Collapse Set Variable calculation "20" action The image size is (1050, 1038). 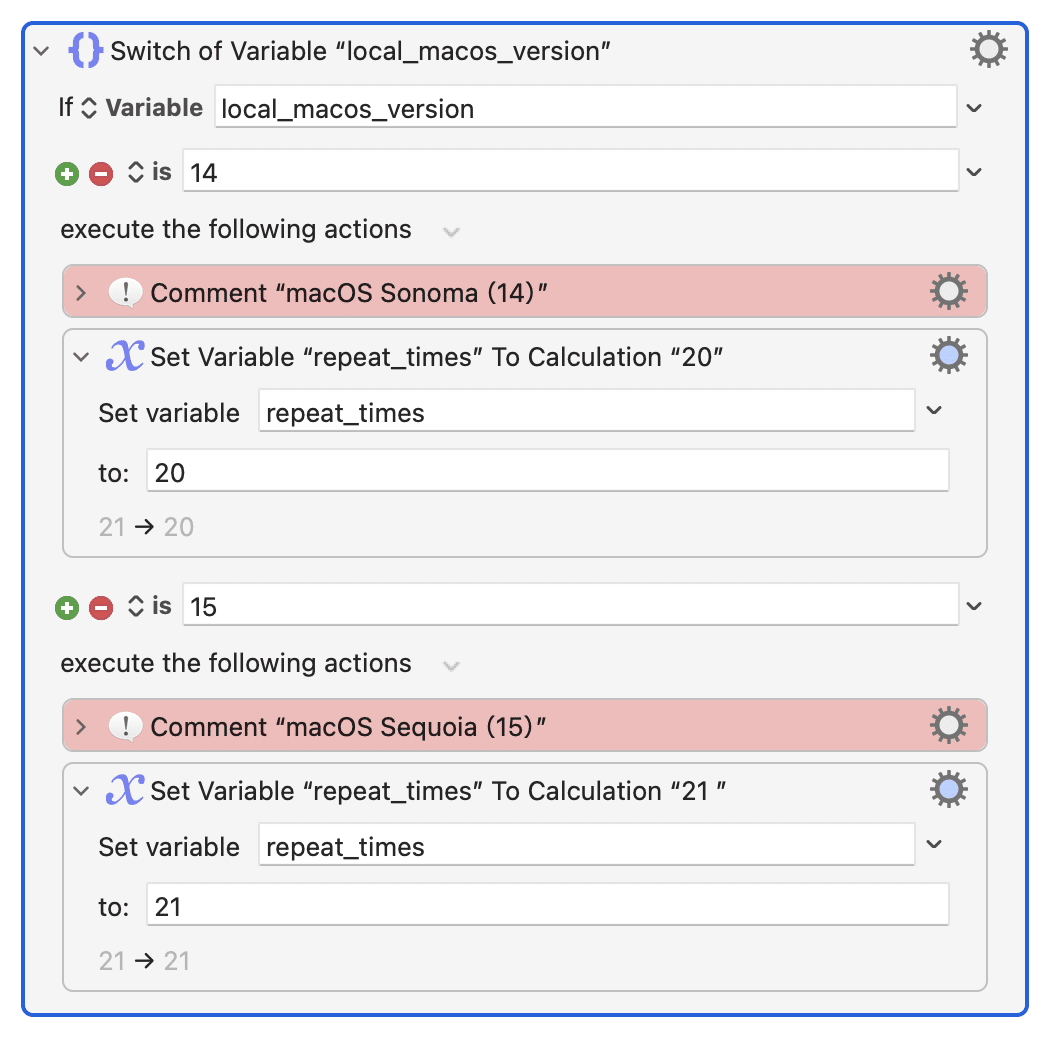tap(81, 357)
